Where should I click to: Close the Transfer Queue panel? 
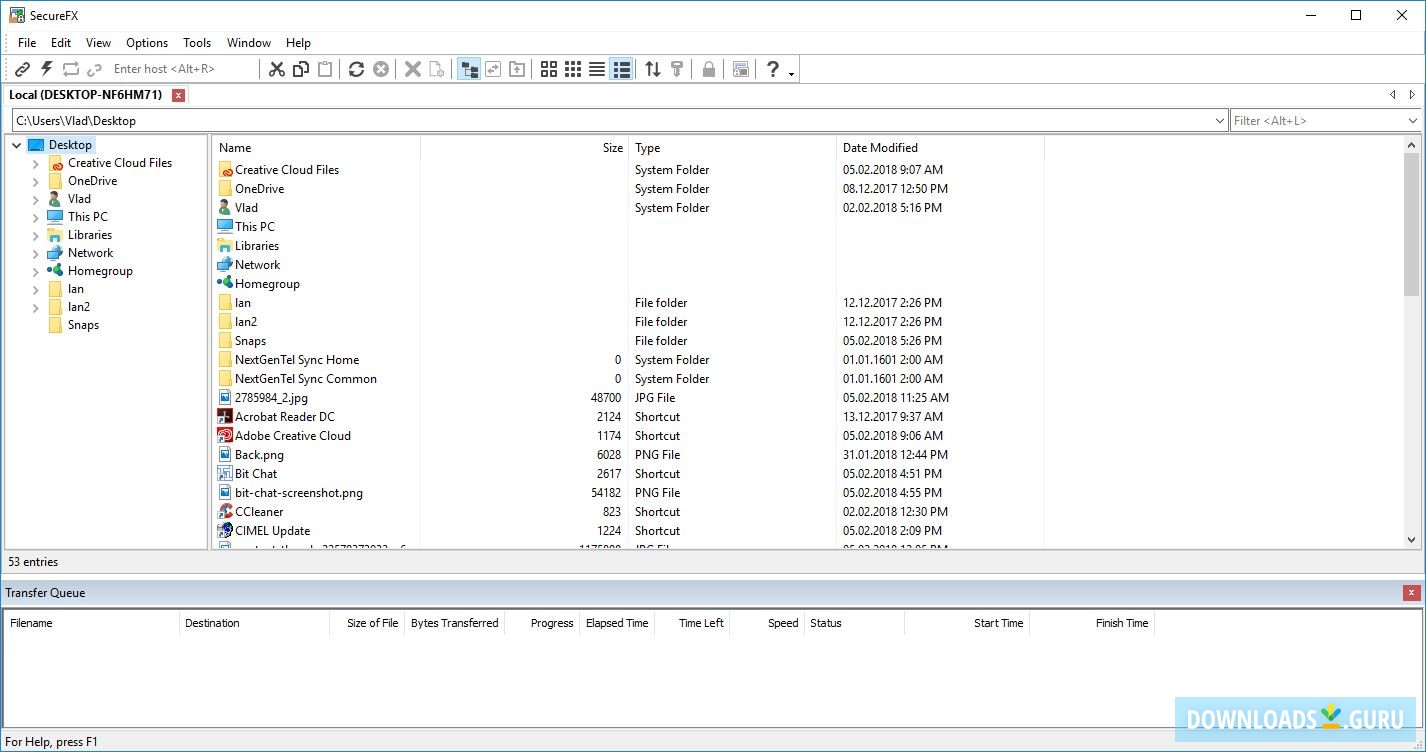coord(1411,593)
